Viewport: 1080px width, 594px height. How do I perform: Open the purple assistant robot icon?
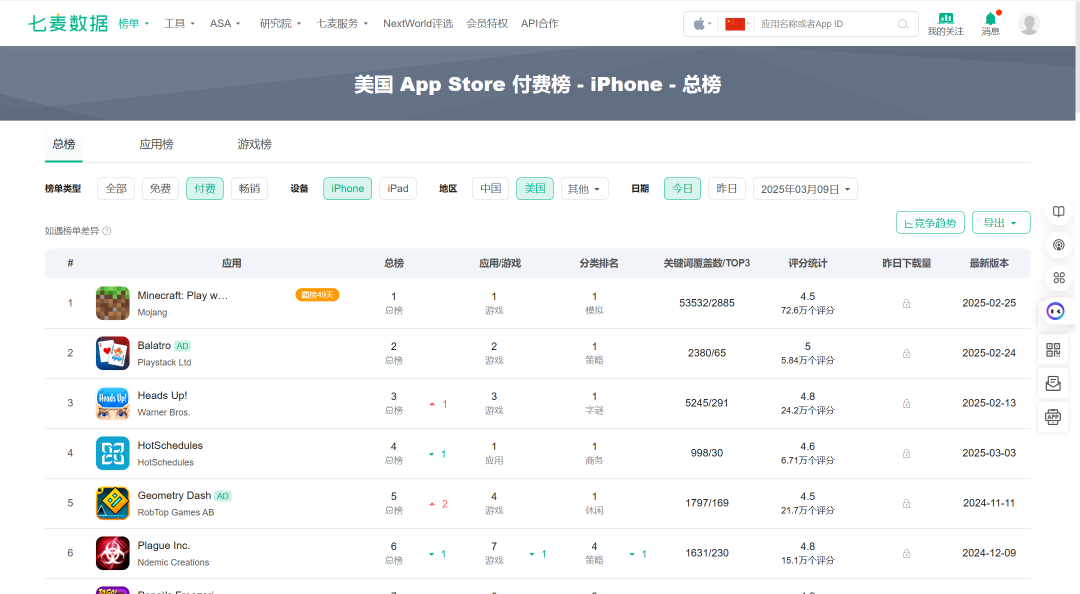point(1055,311)
